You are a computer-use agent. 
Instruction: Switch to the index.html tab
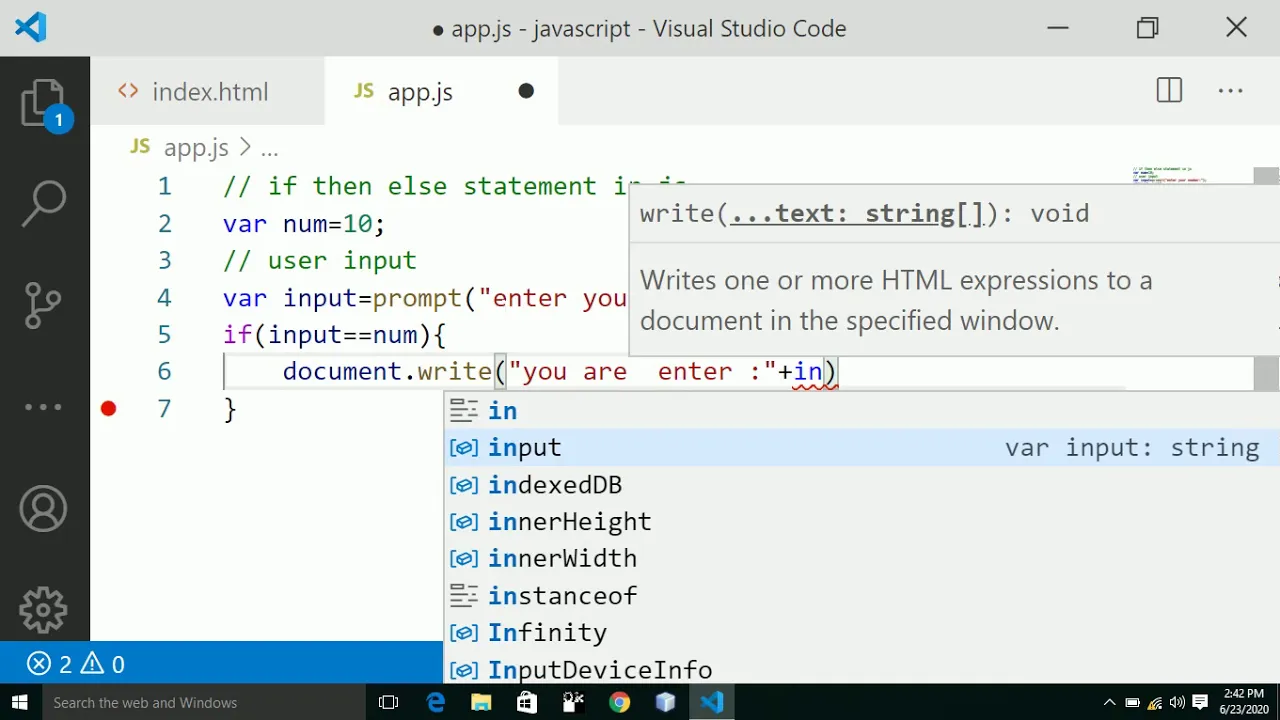208,91
